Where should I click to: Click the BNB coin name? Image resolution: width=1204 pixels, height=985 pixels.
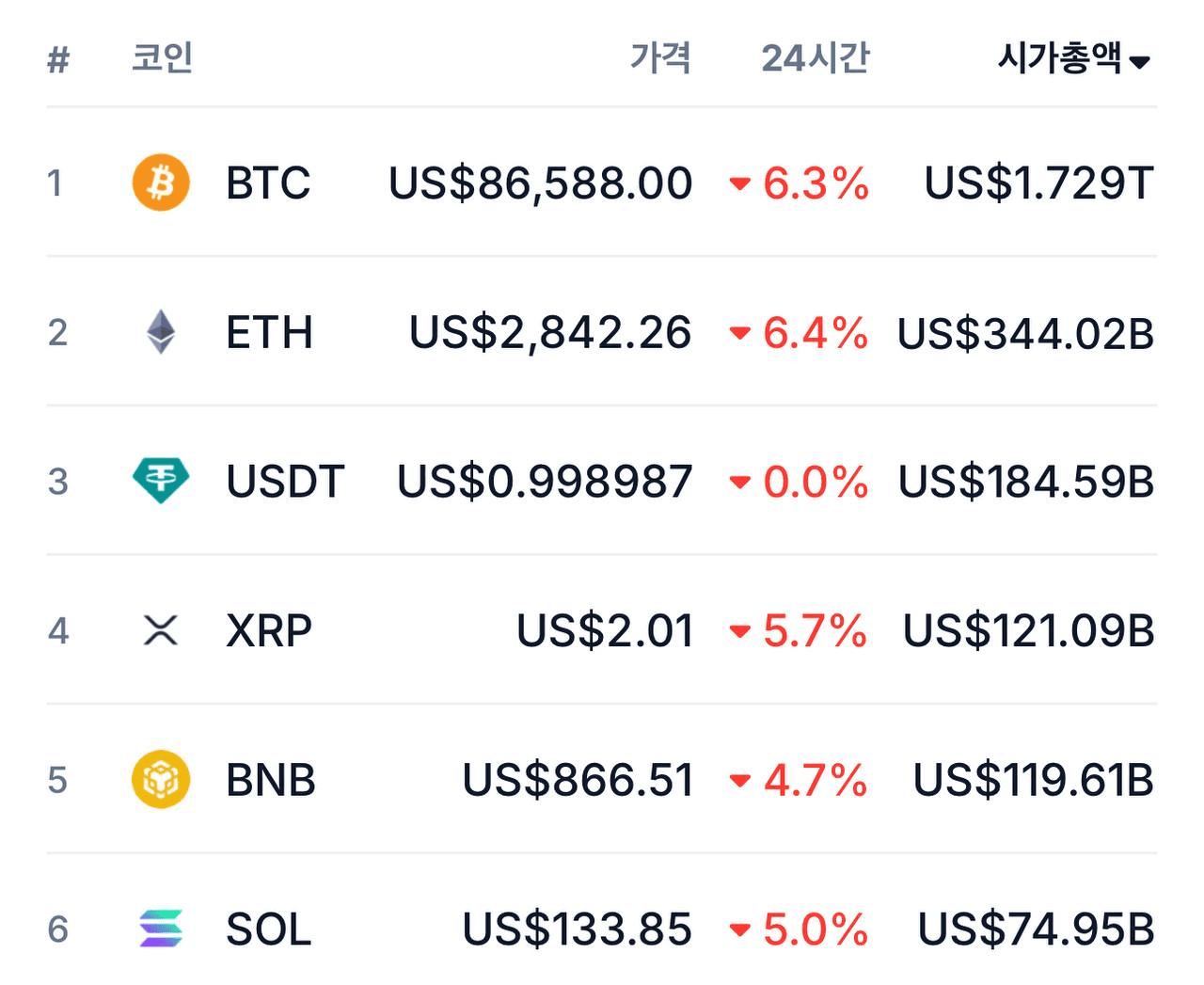click(271, 780)
